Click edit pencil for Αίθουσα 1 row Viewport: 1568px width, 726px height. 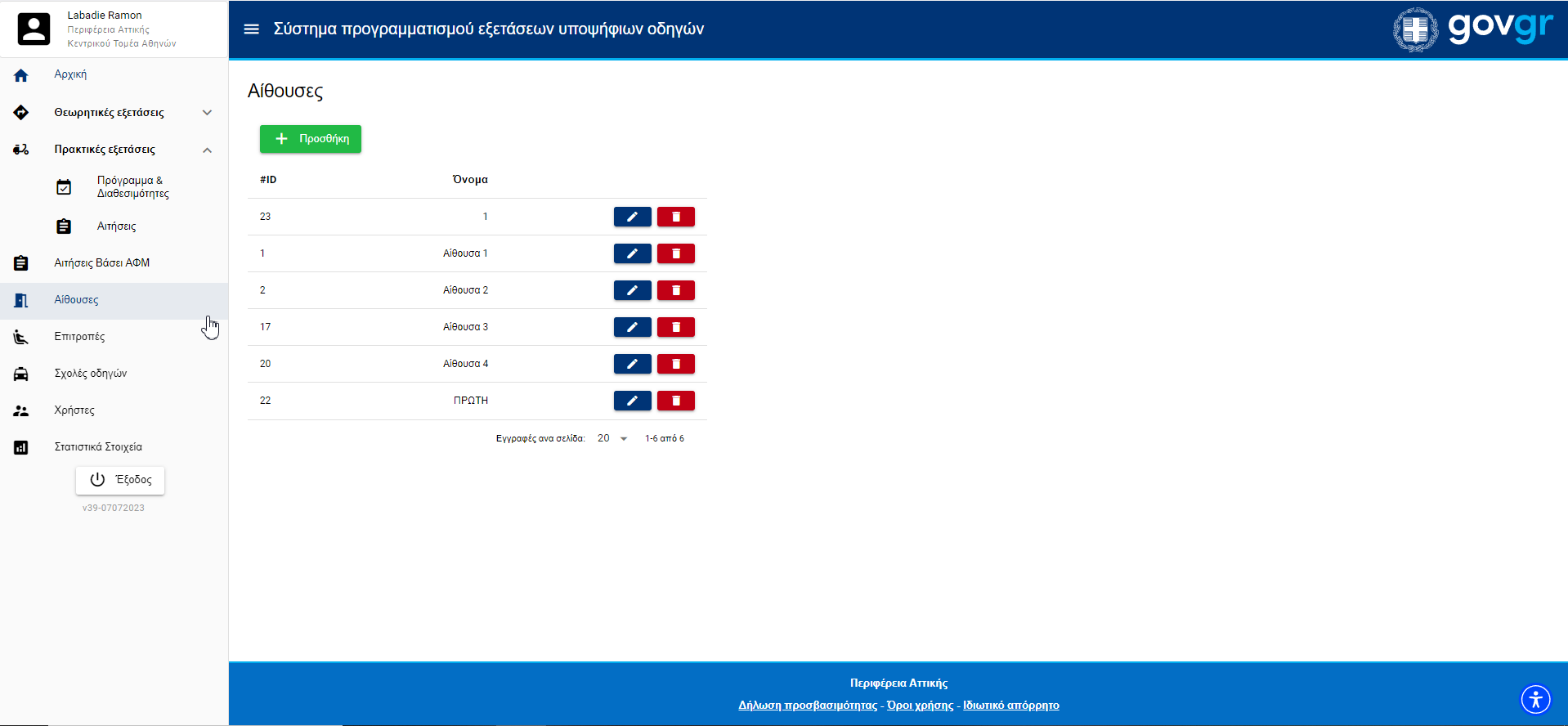click(632, 253)
